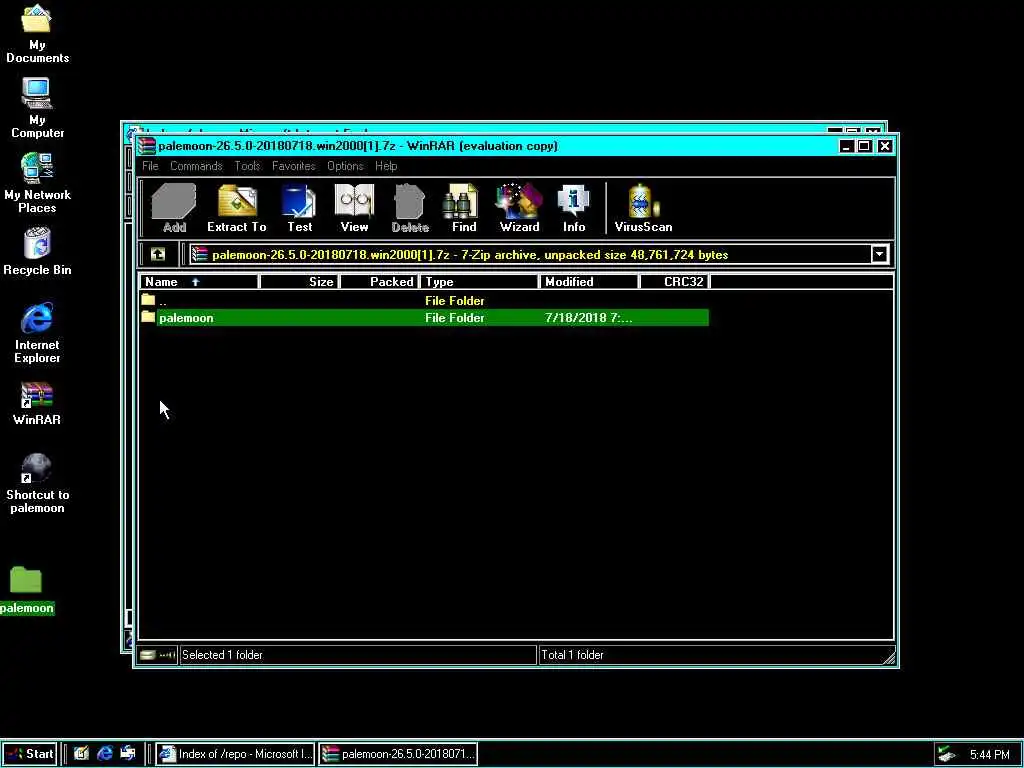The width and height of the screenshot is (1024, 768).
Task: Maximize the WinRAR window
Action: [864, 146]
